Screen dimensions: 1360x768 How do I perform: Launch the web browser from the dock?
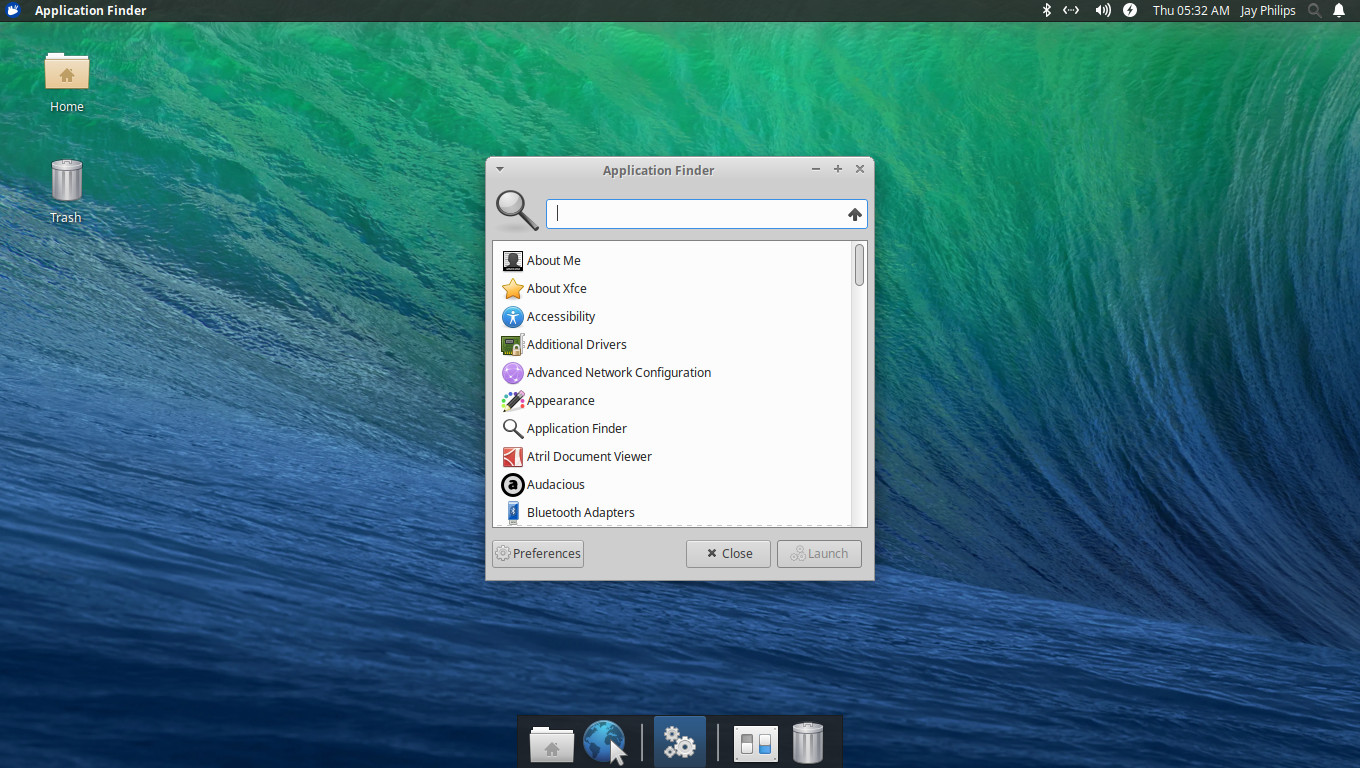tap(604, 743)
